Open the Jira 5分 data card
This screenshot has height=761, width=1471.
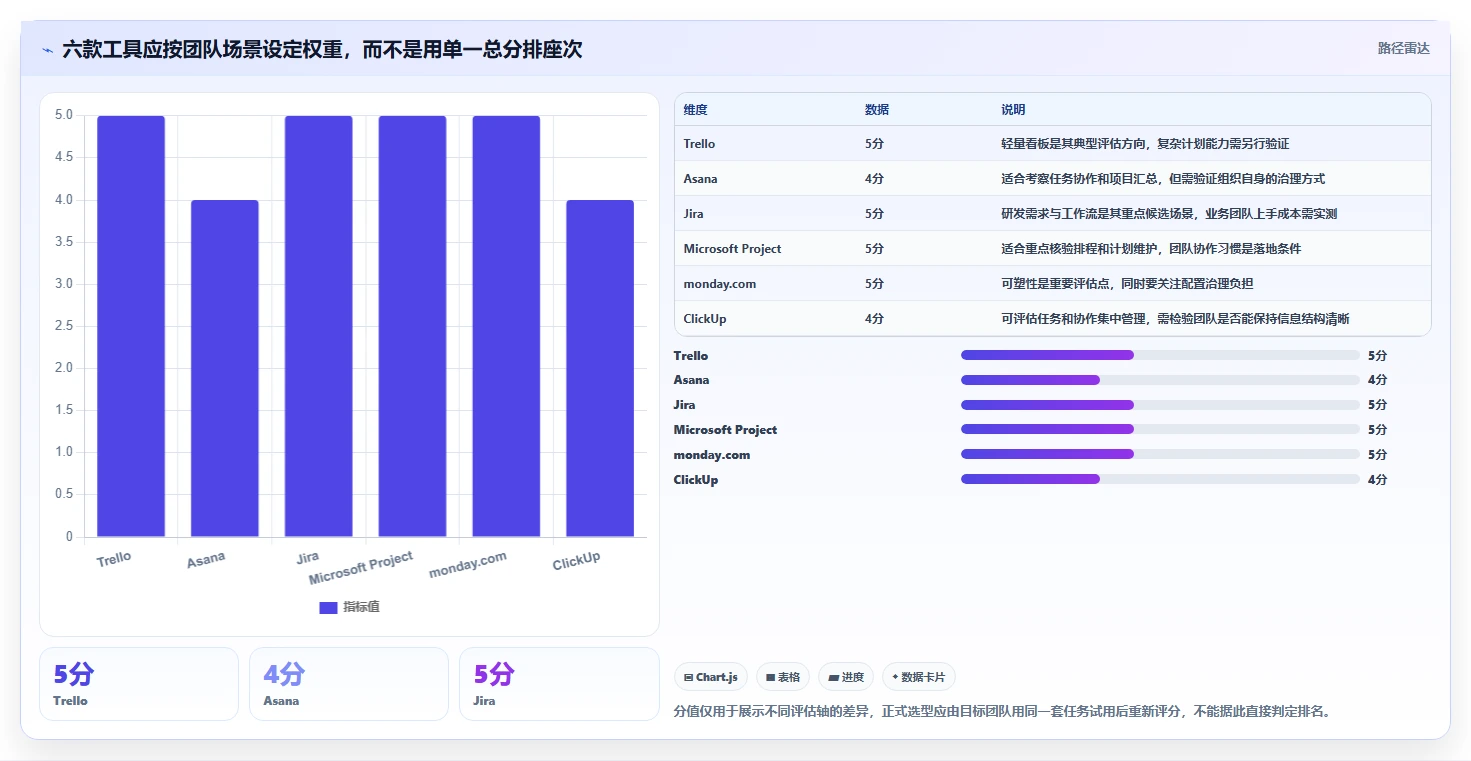click(x=559, y=684)
